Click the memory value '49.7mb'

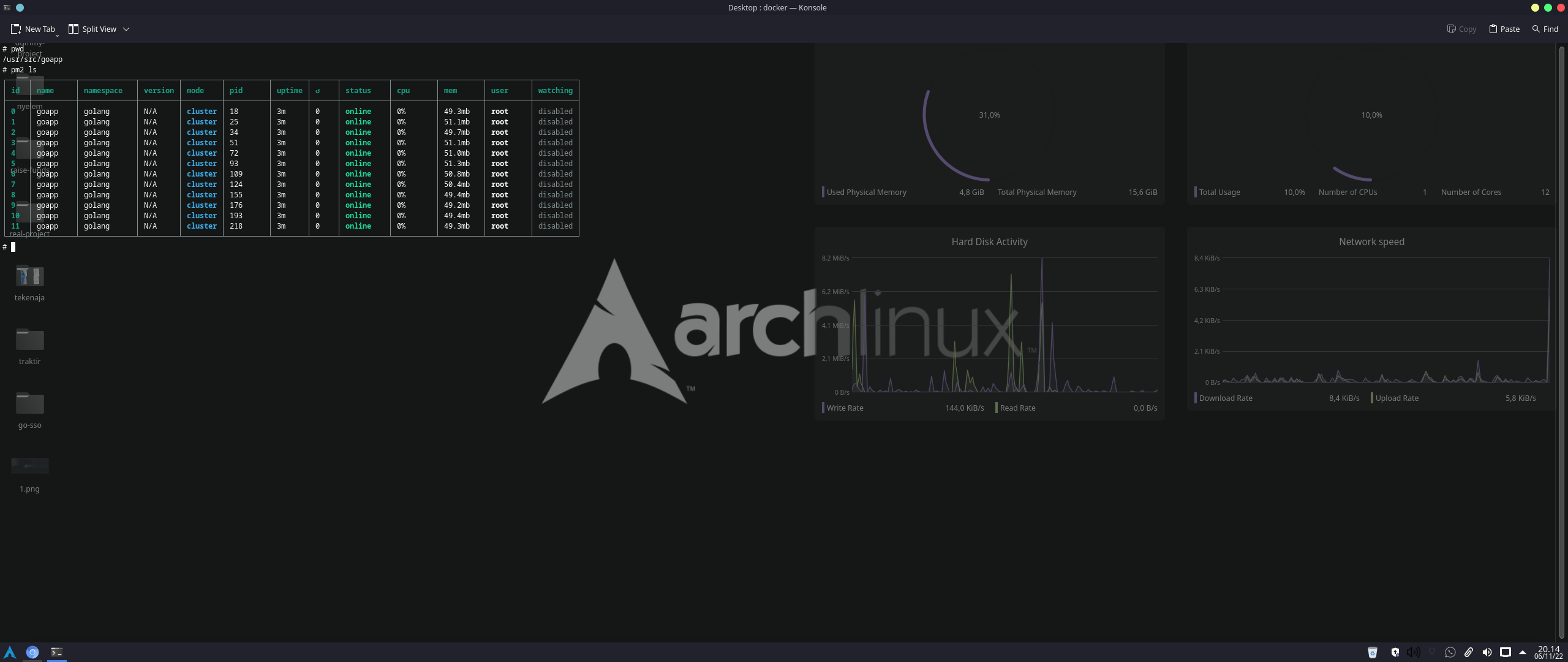click(457, 132)
